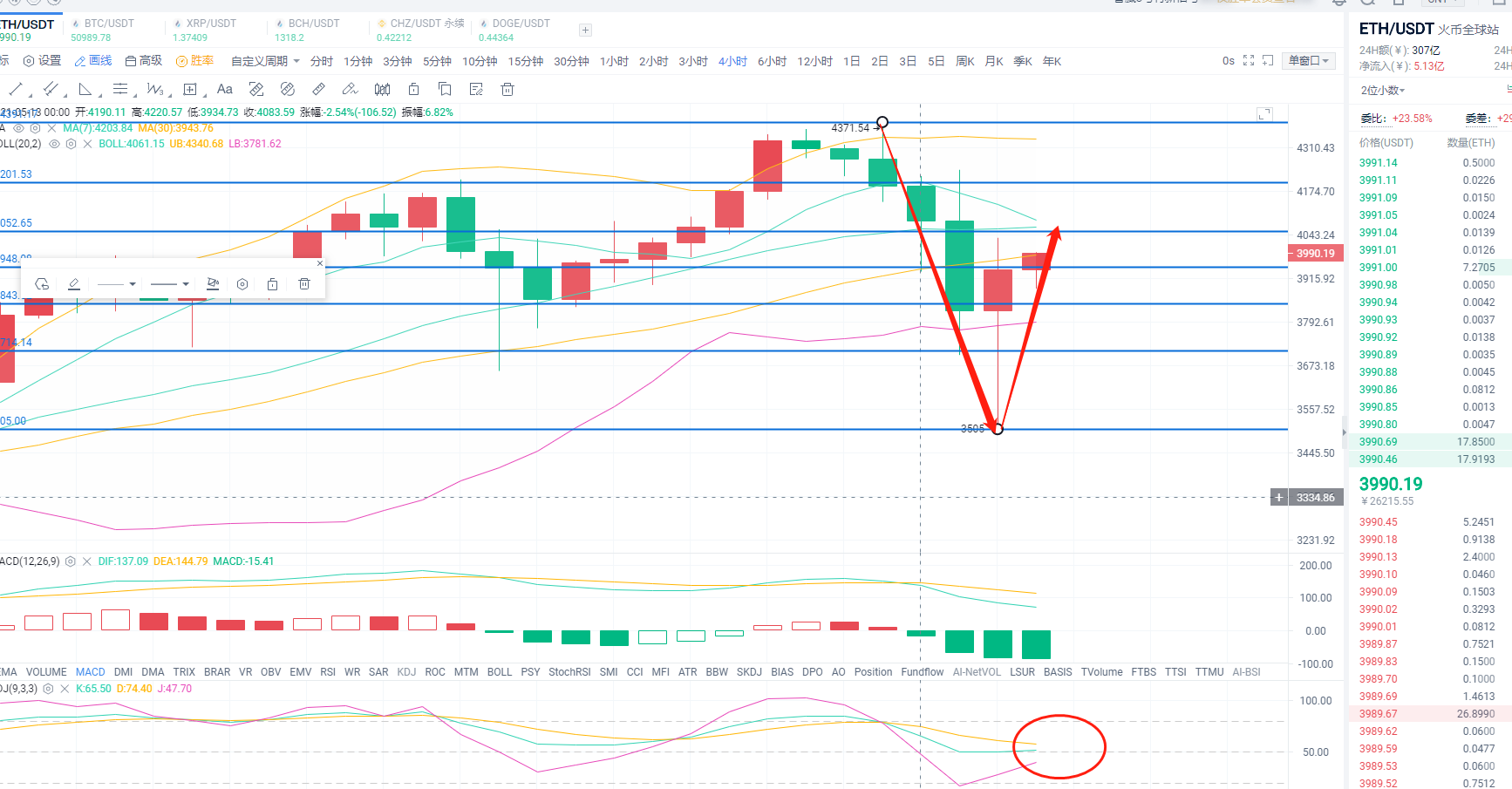The height and width of the screenshot is (789, 1512).
Task: Switch sub-indicator to VOLUME
Action: click(46, 672)
